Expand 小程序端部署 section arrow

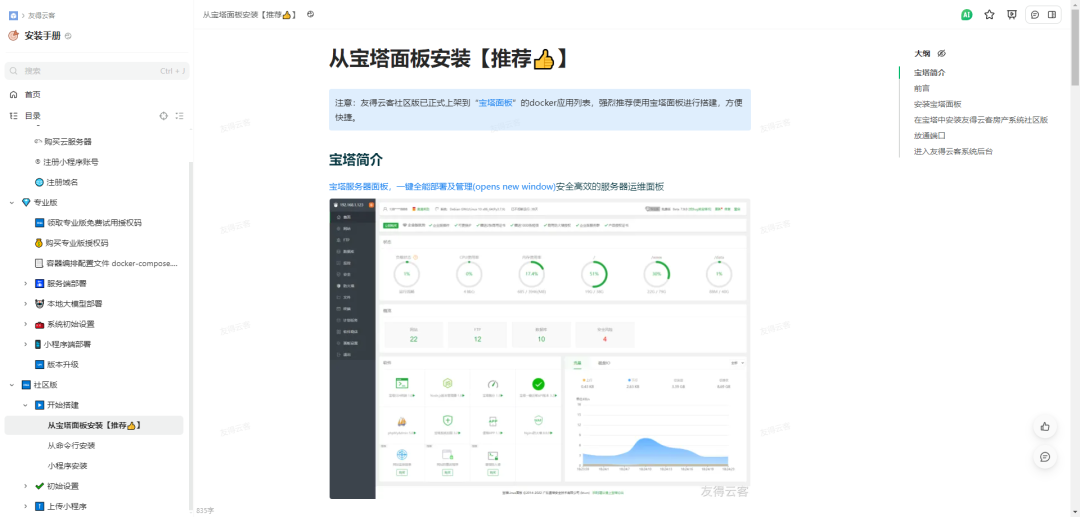point(25,344)
